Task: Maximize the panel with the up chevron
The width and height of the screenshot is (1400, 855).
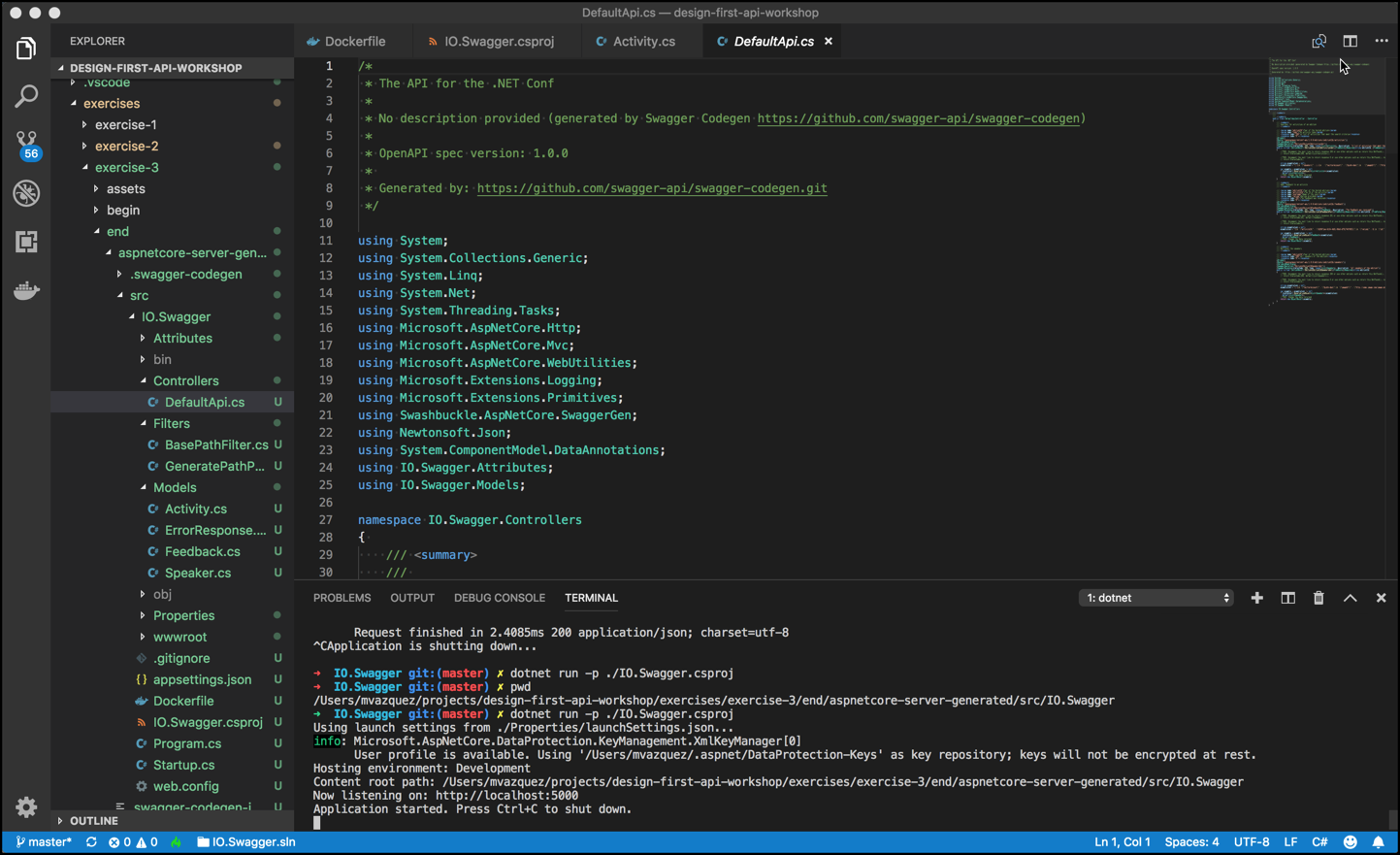Action: [x=1350, y=598]
